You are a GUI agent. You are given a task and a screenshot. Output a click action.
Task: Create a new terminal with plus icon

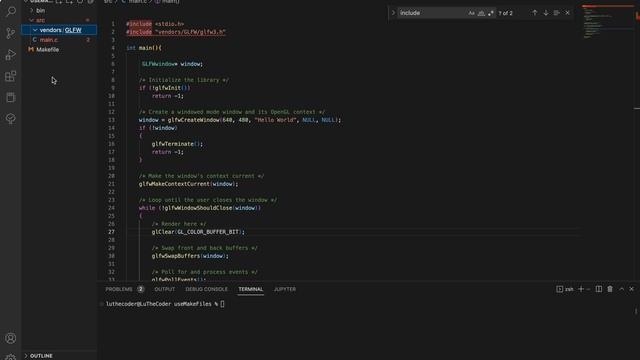[x=581, y=289]
